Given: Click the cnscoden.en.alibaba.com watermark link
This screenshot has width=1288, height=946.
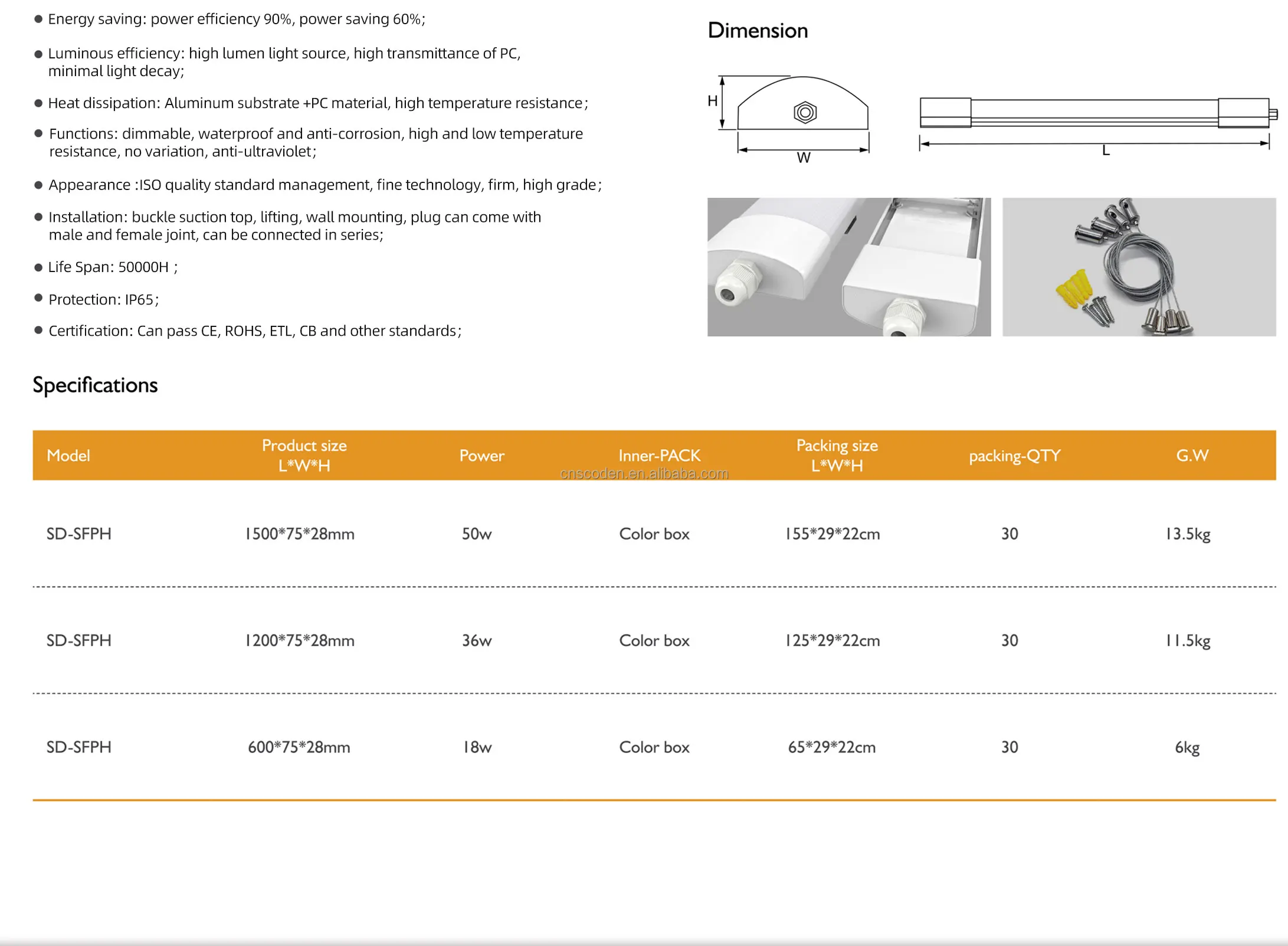Looking at the screenshot, I should coord(644,474).
